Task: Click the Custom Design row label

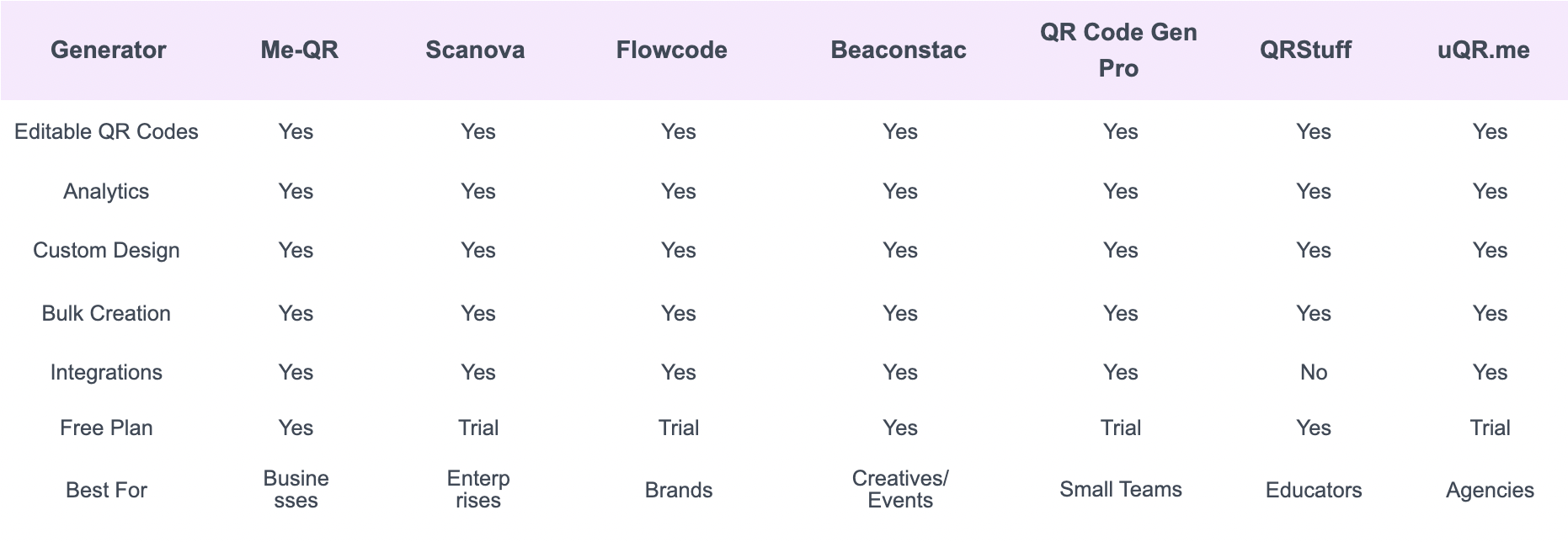Action: pos(106,251)
